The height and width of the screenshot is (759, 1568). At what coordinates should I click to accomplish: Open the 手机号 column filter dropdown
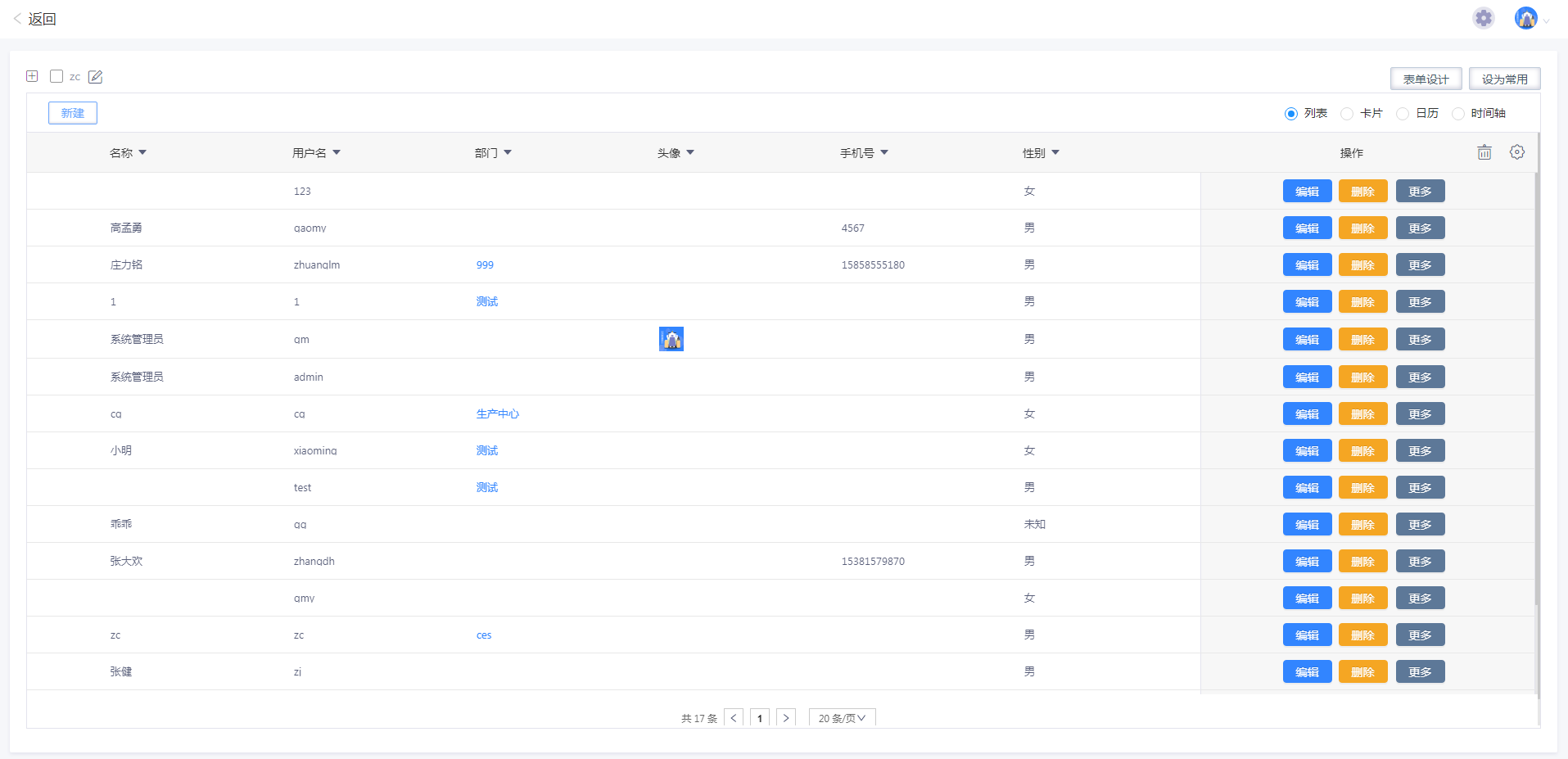point(884,152)
